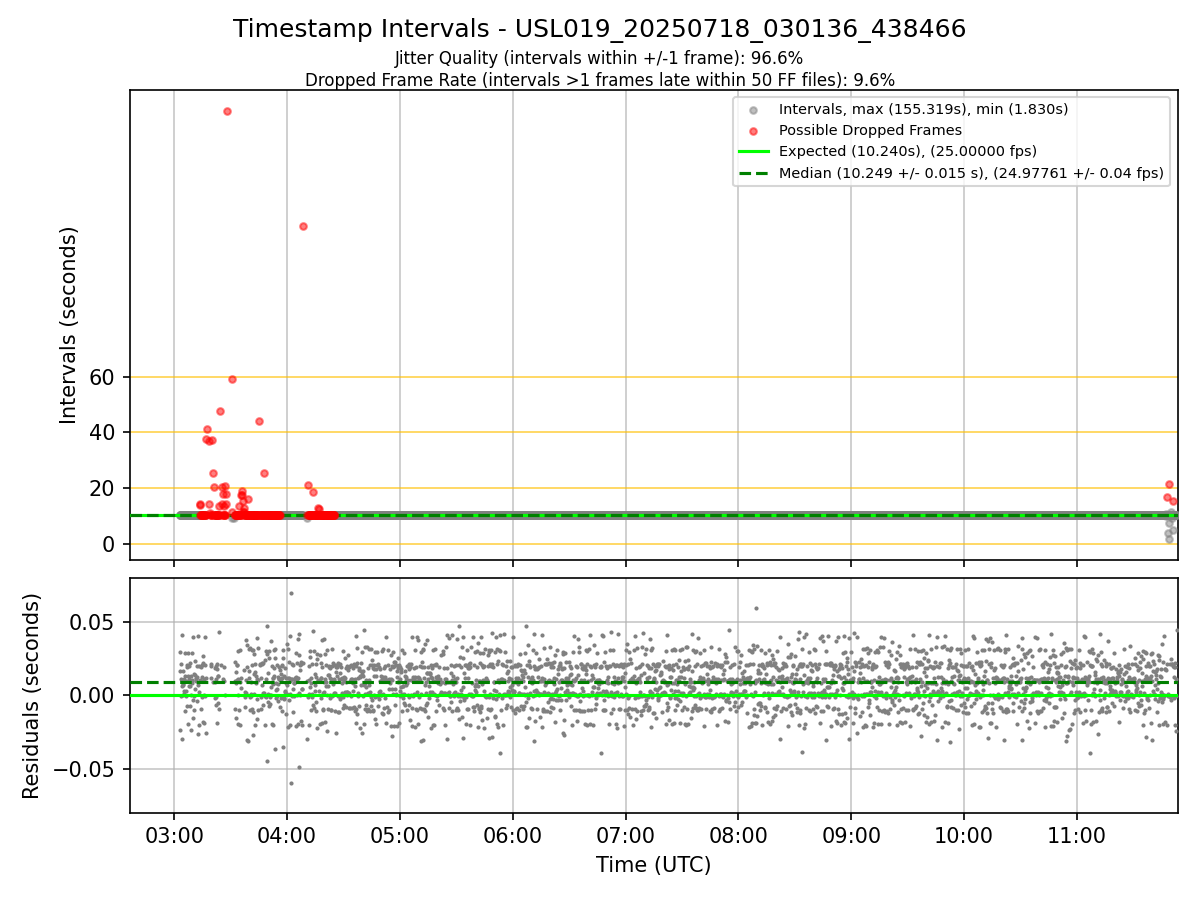Click legend entry 'Expected (10.240s), (25.00000 fps)'

pos(907,151)
